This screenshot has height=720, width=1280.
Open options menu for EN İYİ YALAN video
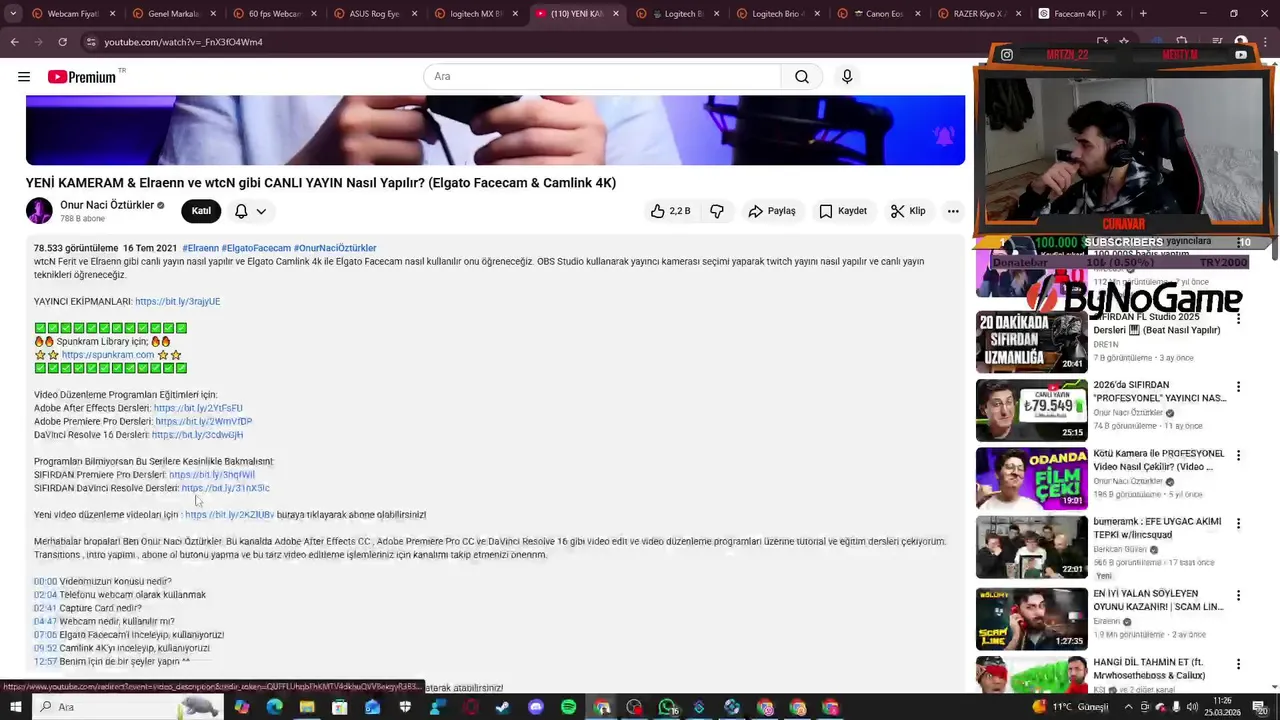(1238, 595)
